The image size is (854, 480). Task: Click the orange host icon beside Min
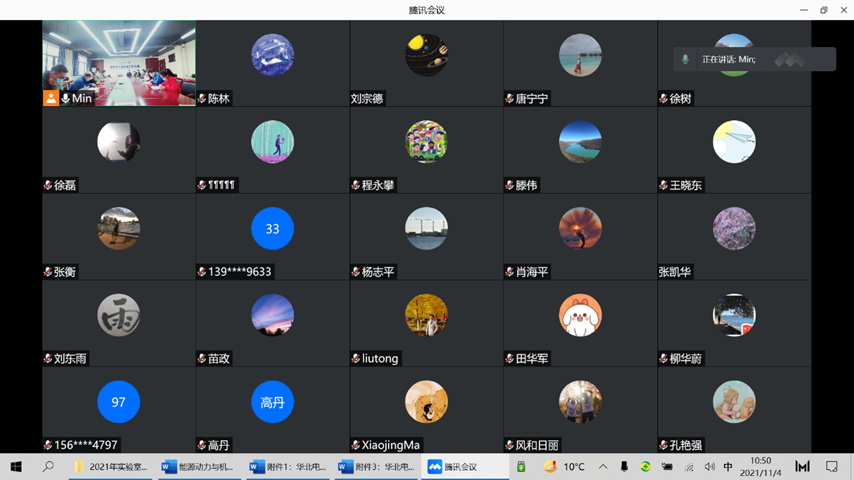point(50,98)
